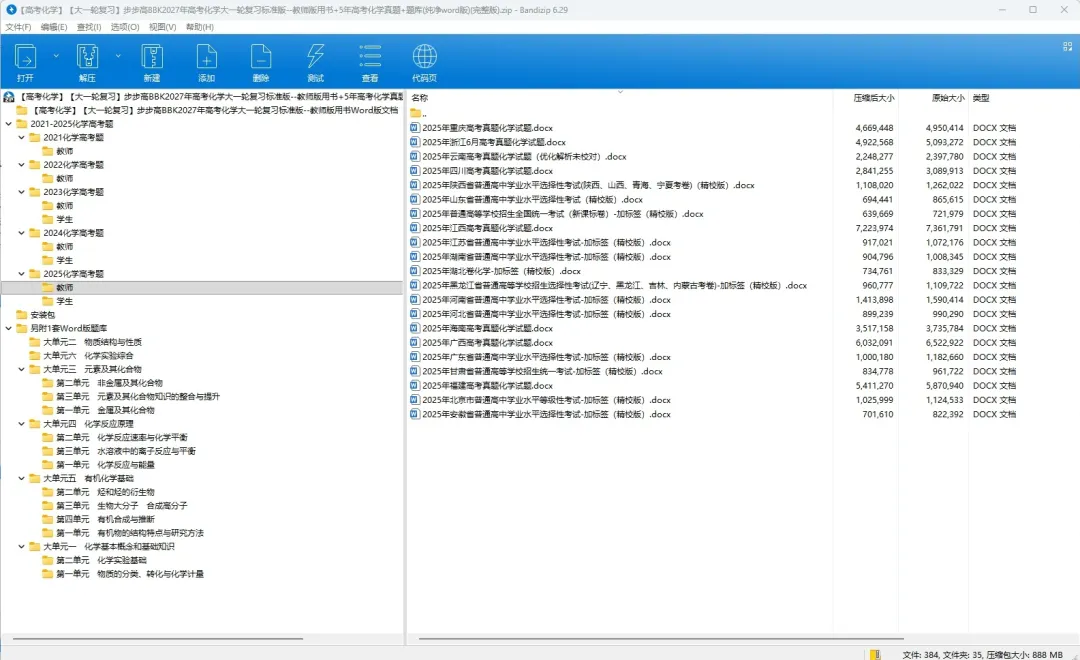
Task: Open the 文件(F) menu
Action: 18,27
